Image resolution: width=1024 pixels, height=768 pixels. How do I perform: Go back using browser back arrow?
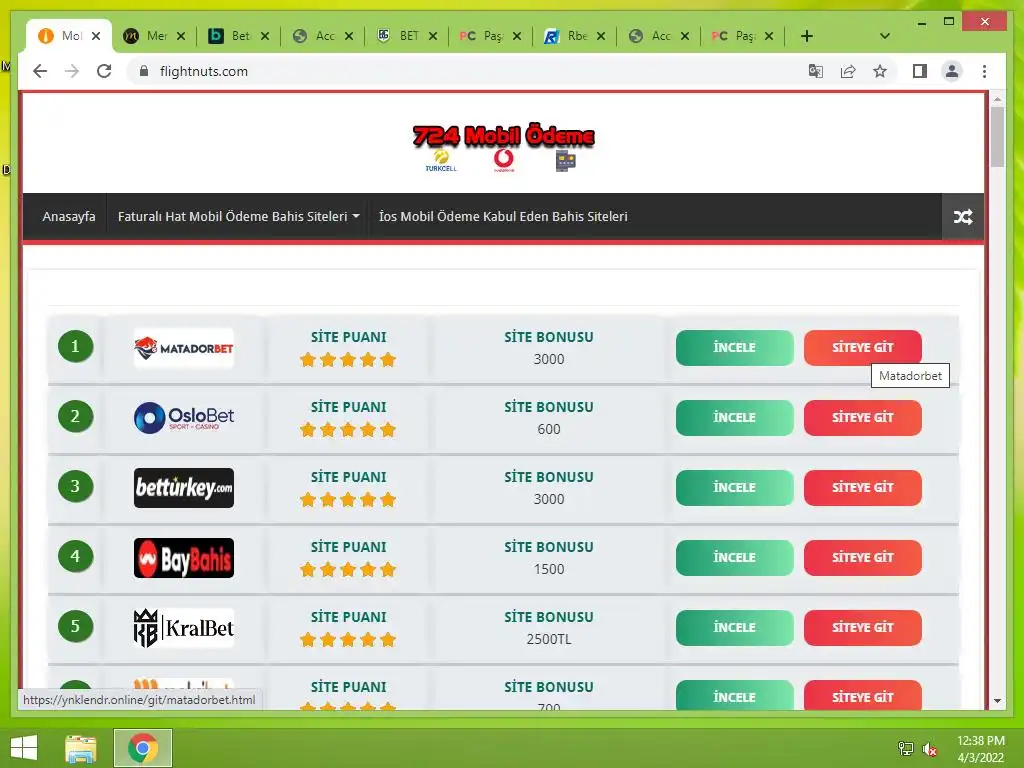(40, 71)
